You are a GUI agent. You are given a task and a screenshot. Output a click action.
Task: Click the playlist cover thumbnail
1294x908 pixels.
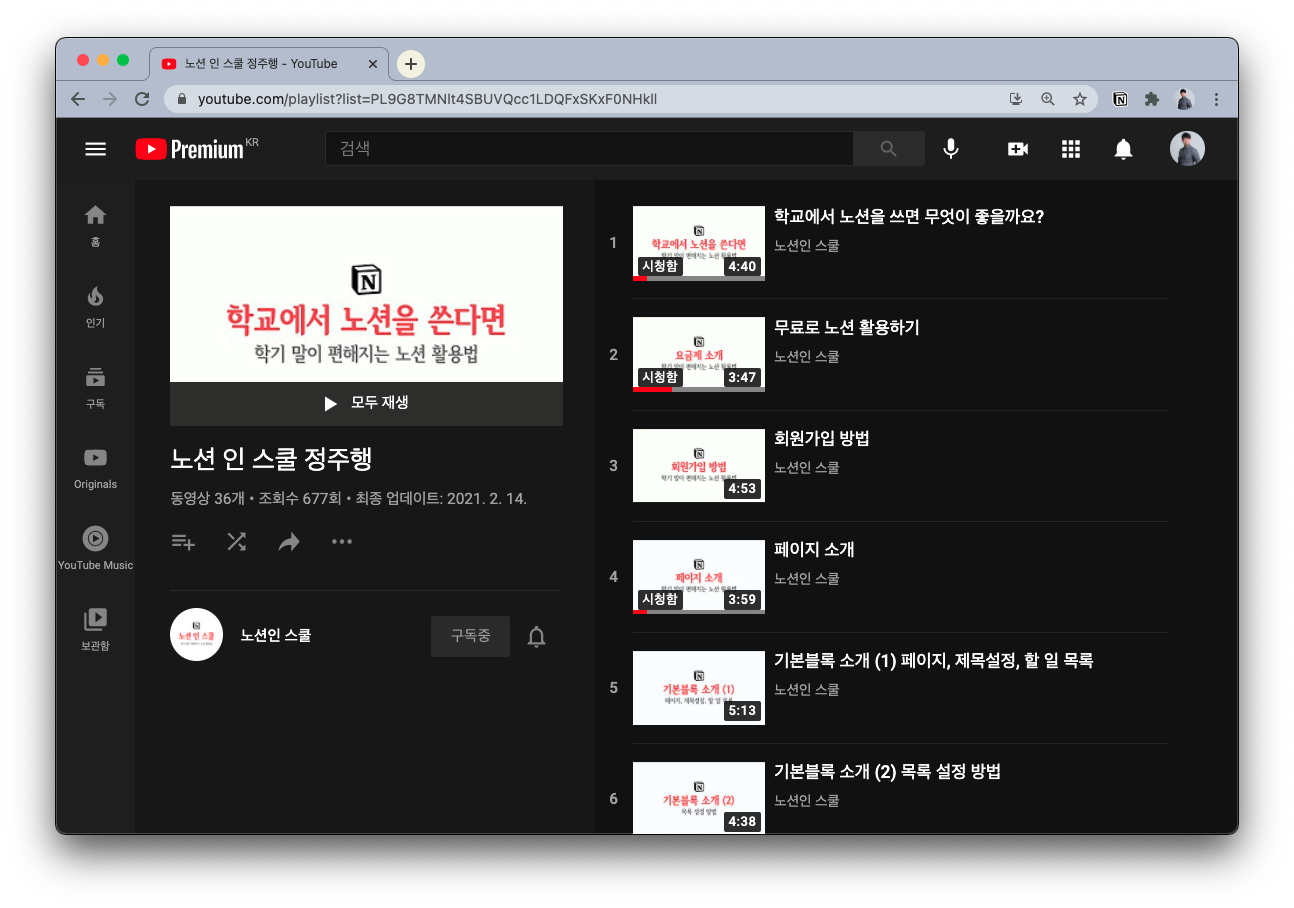366,294
